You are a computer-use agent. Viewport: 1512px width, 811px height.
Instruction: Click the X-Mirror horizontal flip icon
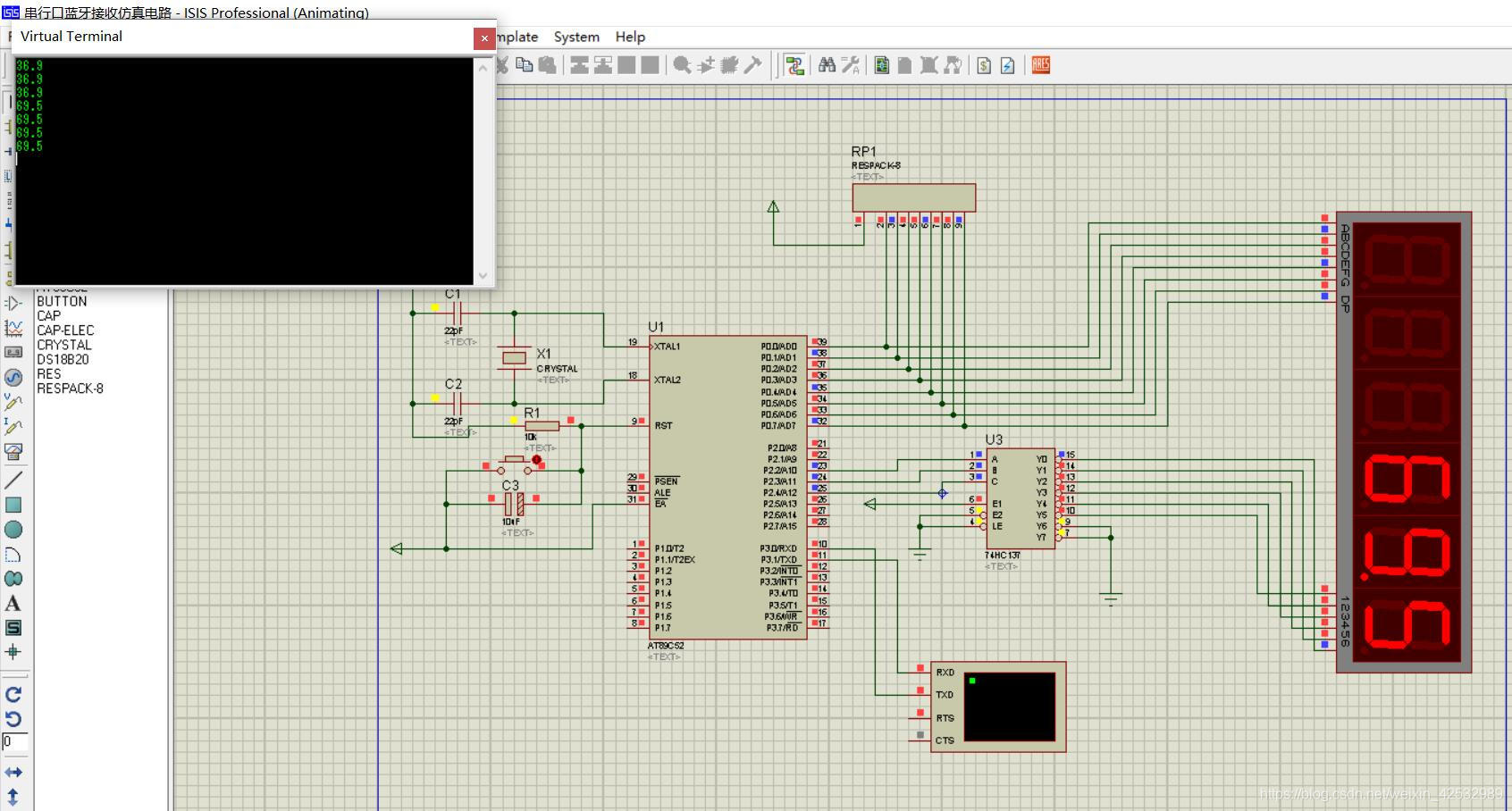coord(13,772)
